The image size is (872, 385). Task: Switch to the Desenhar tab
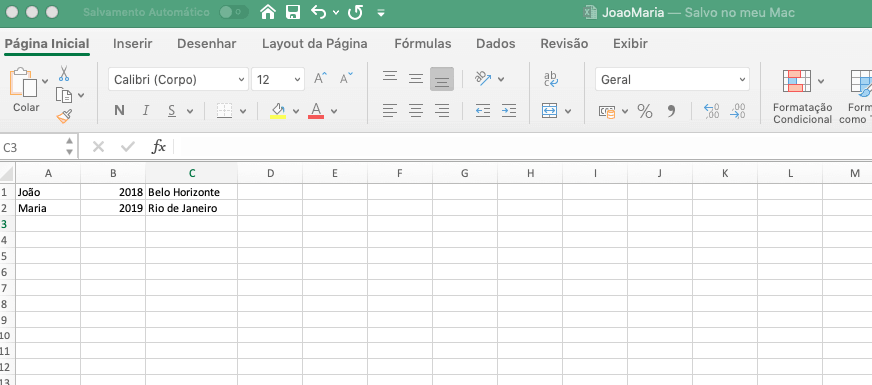click(x=206, y=43)
